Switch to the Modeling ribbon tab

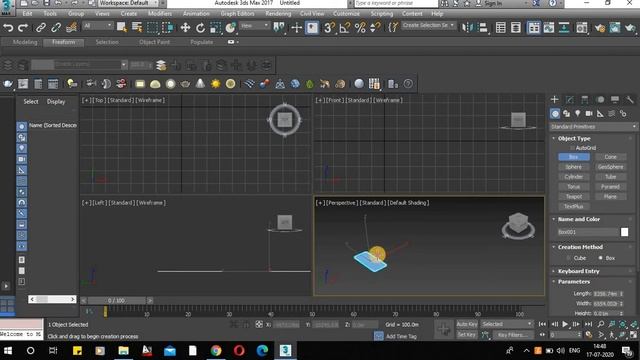point(25,42)
